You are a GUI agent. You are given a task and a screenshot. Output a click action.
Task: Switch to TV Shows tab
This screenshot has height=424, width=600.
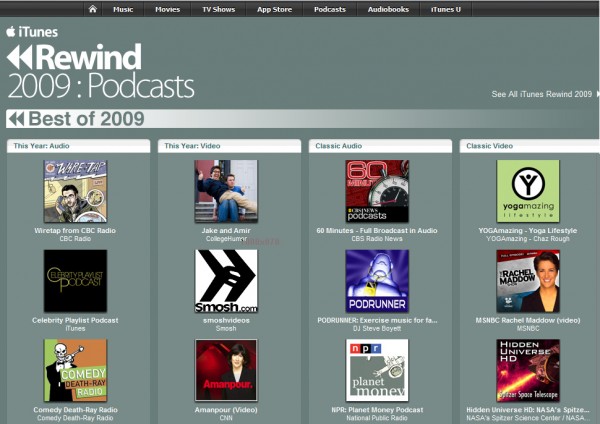coord(218,9)
